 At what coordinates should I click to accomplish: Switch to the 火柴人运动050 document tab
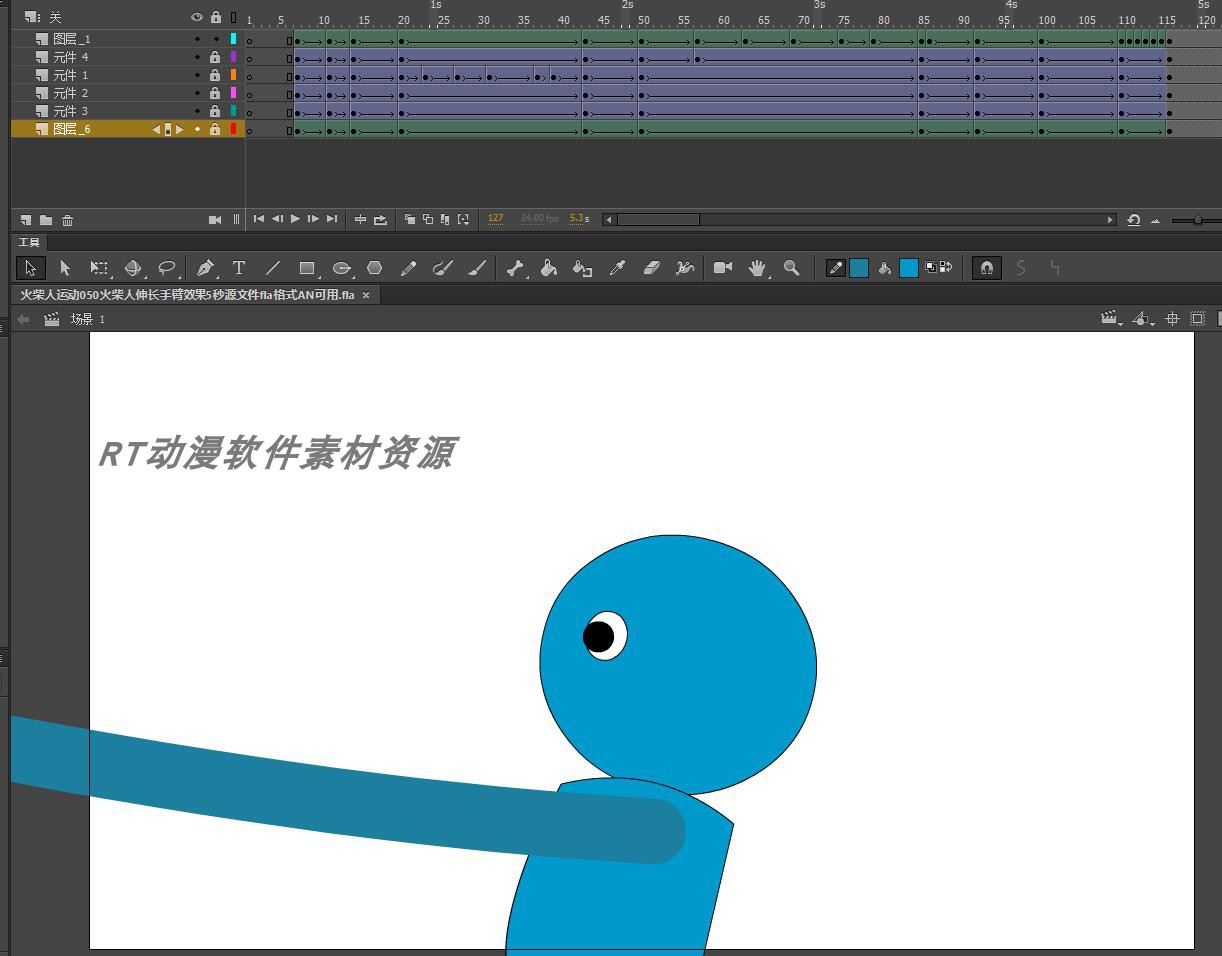(187, 295)
